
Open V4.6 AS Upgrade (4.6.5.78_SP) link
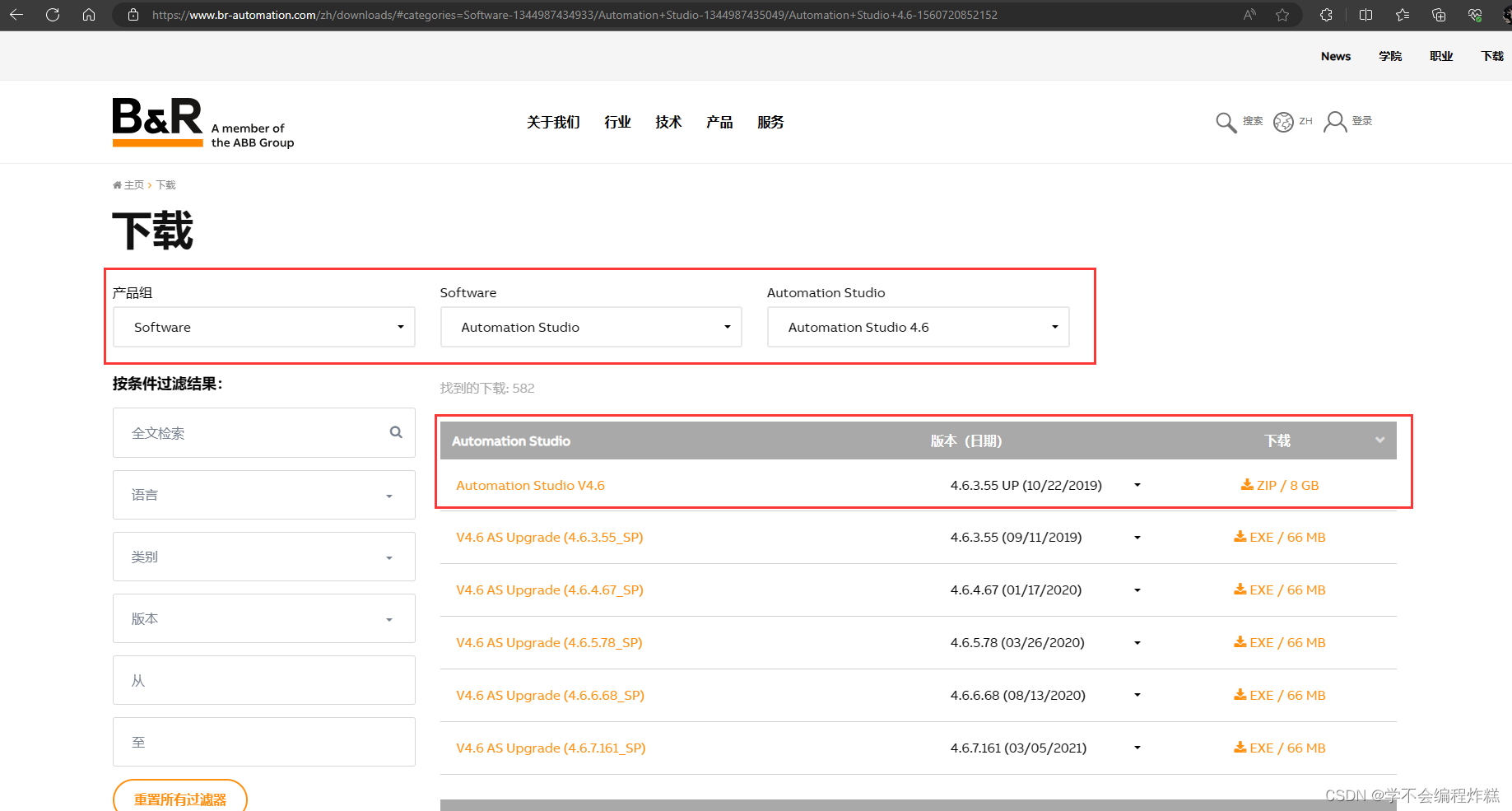click(x=549, y=643)
